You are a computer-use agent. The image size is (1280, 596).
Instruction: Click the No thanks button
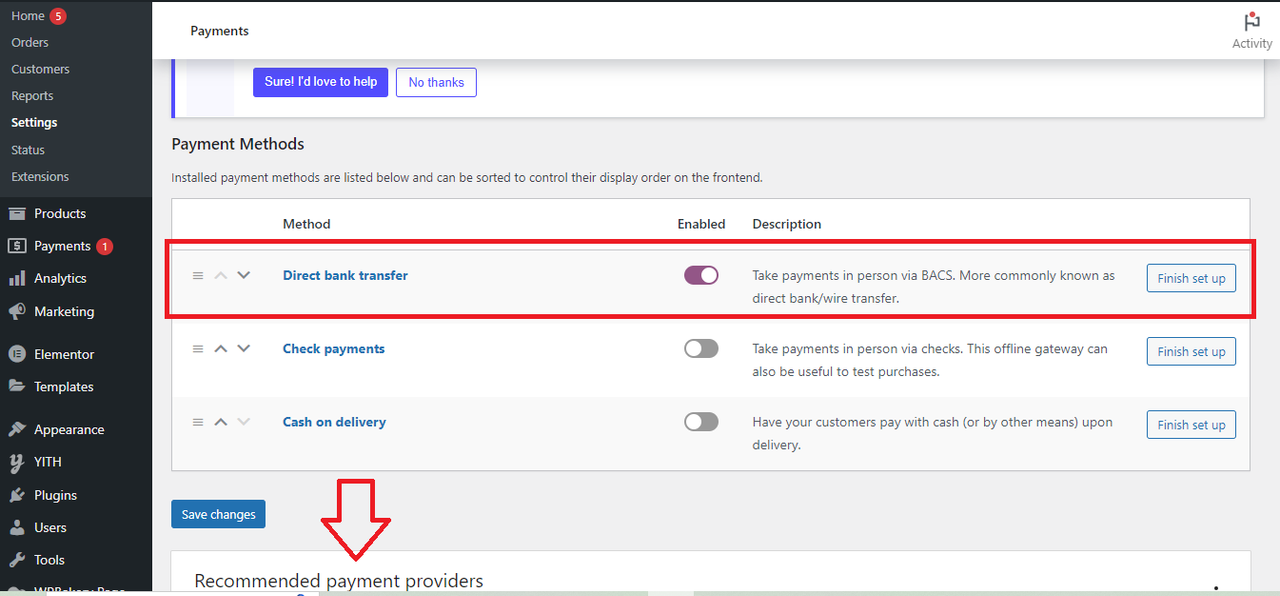pos(436,82)
